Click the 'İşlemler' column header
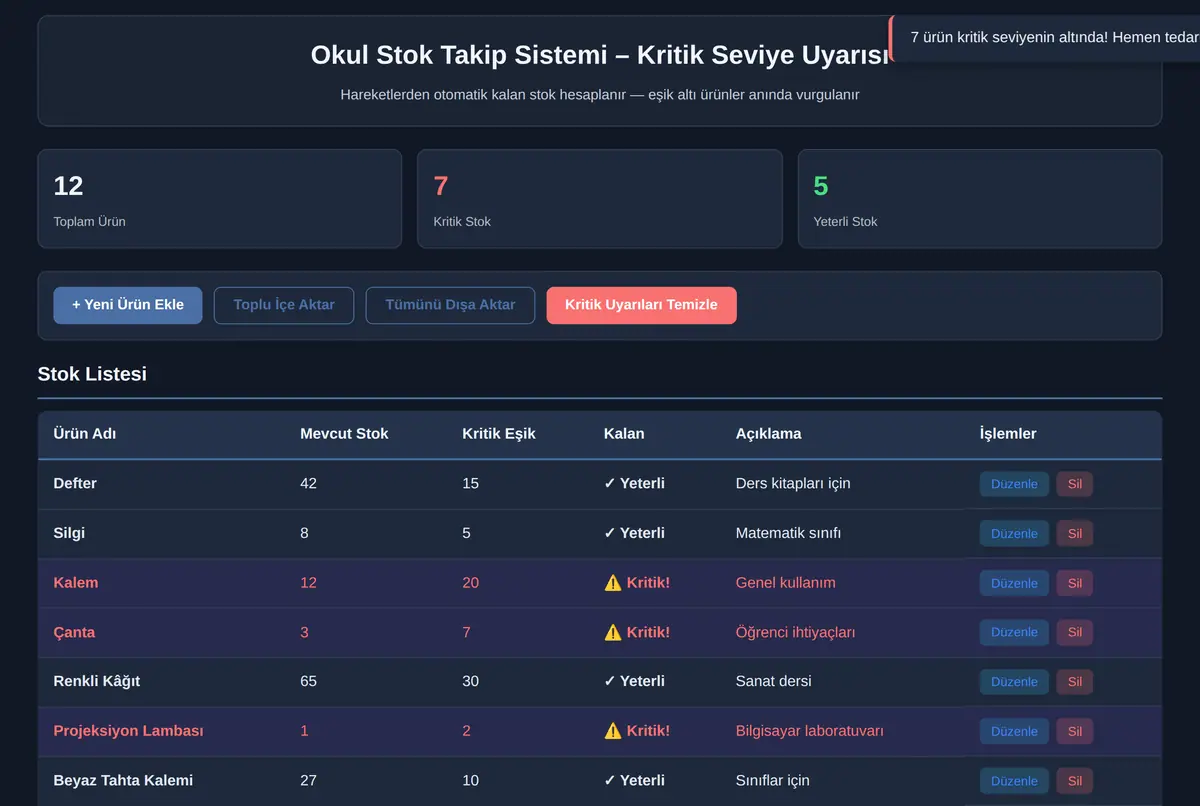1200x806 pixels. 1008,434
